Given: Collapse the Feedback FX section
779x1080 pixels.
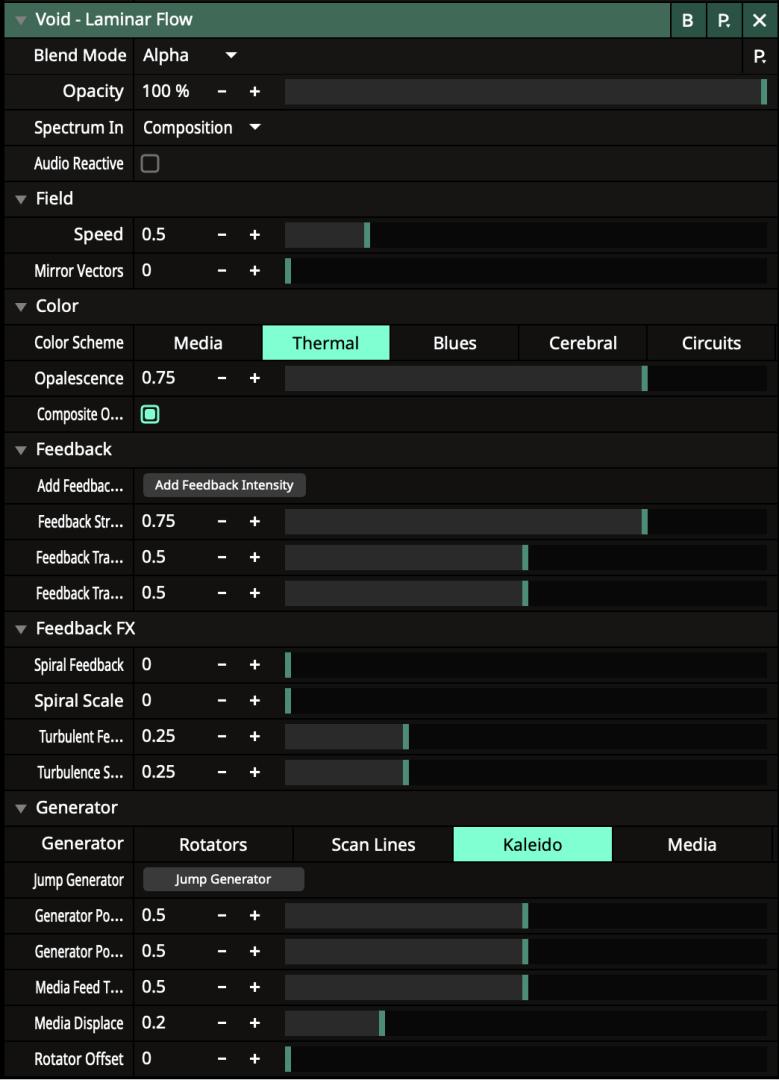Looking at the screenshot, I should 21,629.
